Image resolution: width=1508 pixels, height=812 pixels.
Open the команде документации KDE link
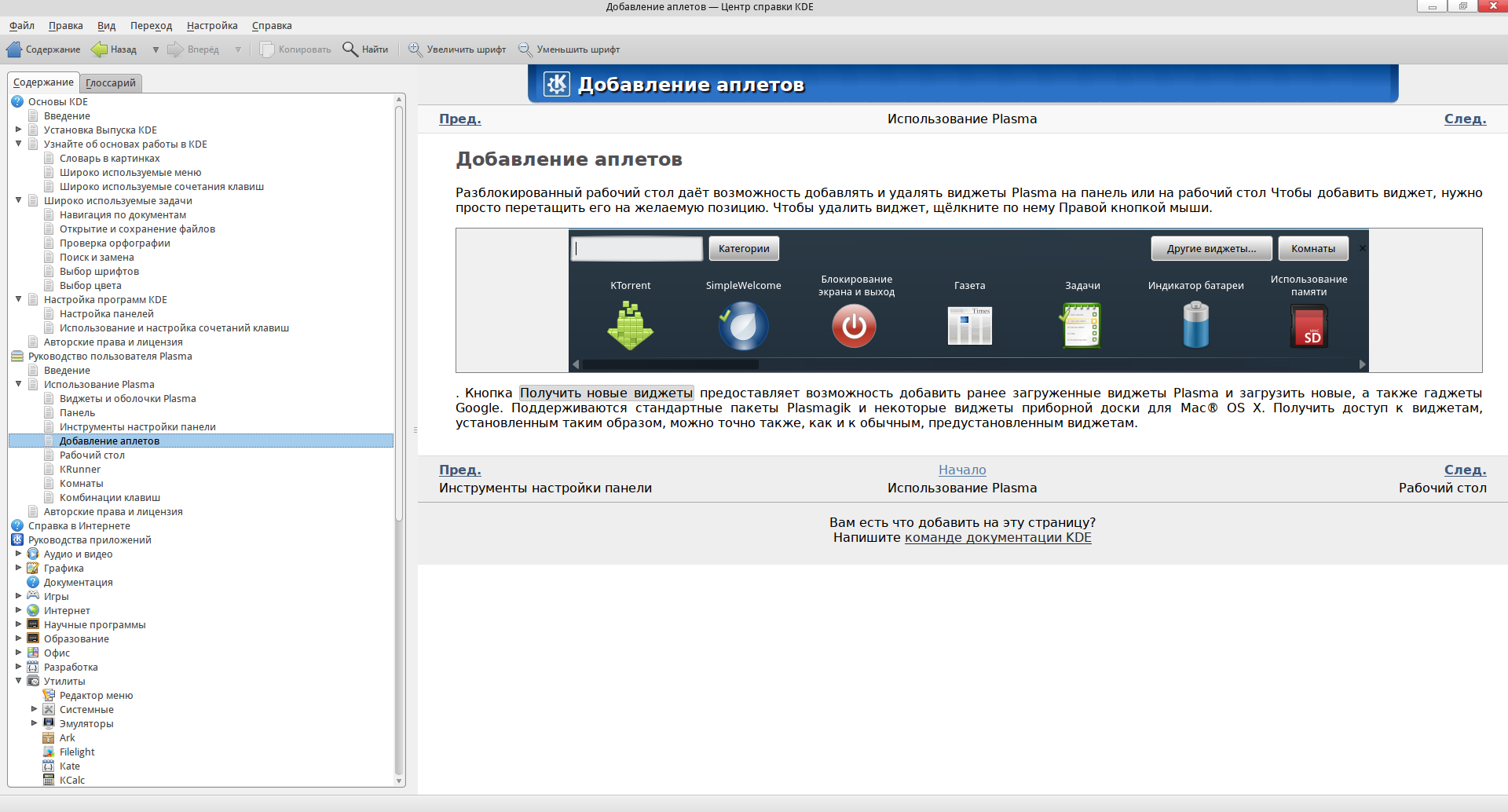(x=998, y=537)
